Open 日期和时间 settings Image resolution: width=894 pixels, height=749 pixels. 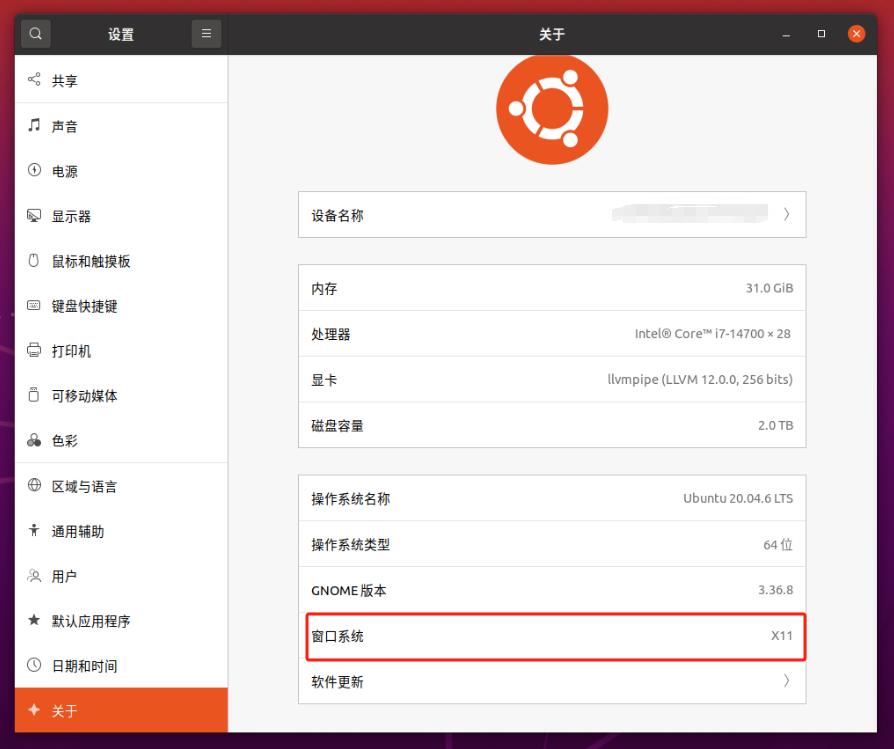click(x=85, y=666)
